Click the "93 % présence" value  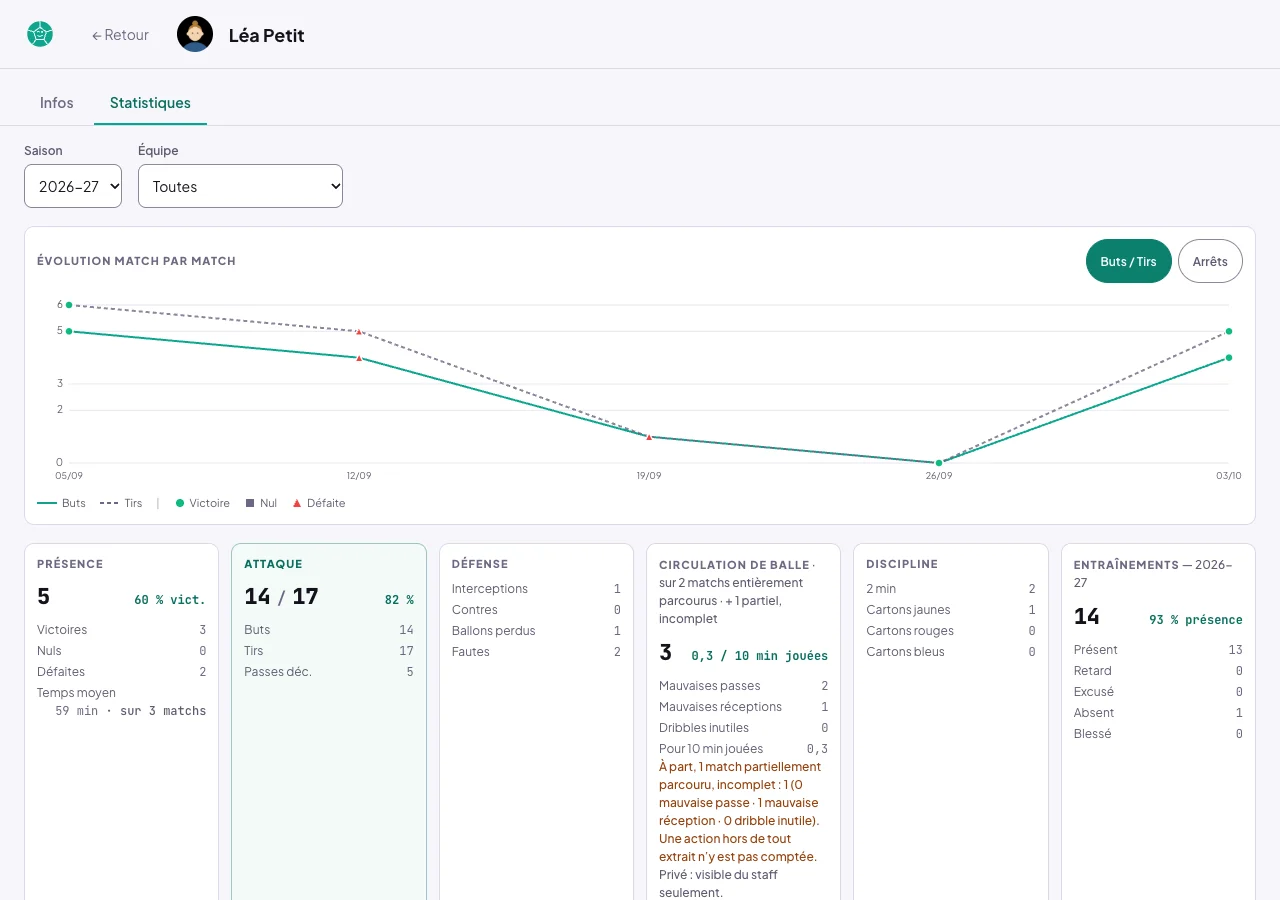click(1196, 620)
